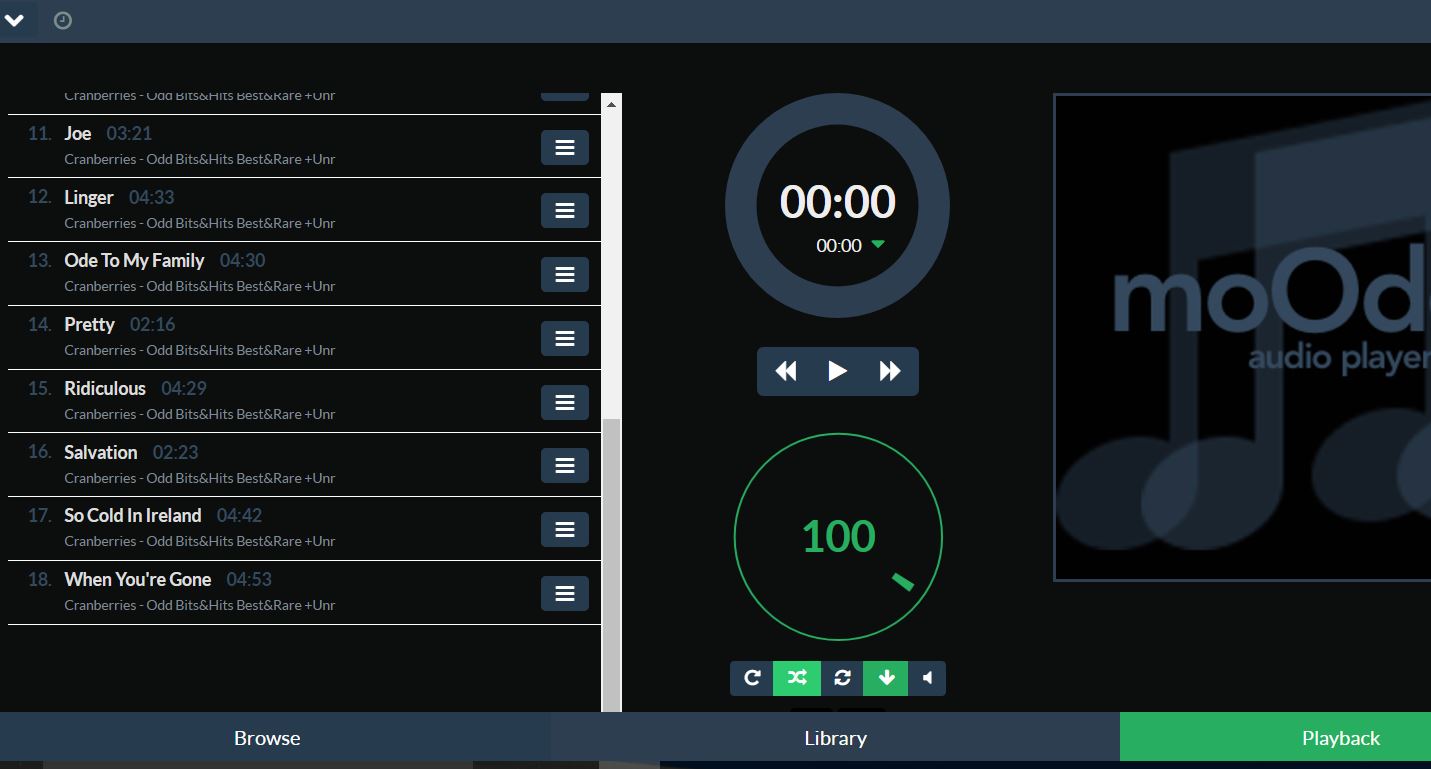The width and height of the screenshot is (1431, 769).
Task: Play track 16 Salvation
Action: tap(305, 464)
